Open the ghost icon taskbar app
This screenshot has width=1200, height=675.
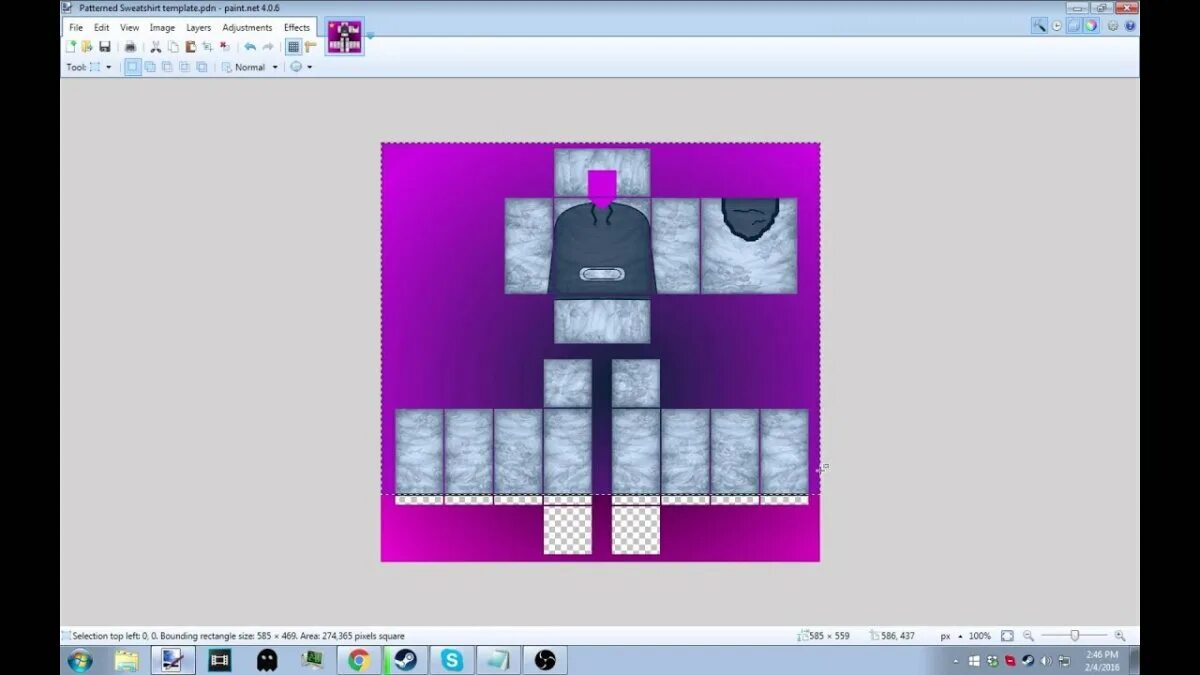pyautogui.click(x=267, y=660)
